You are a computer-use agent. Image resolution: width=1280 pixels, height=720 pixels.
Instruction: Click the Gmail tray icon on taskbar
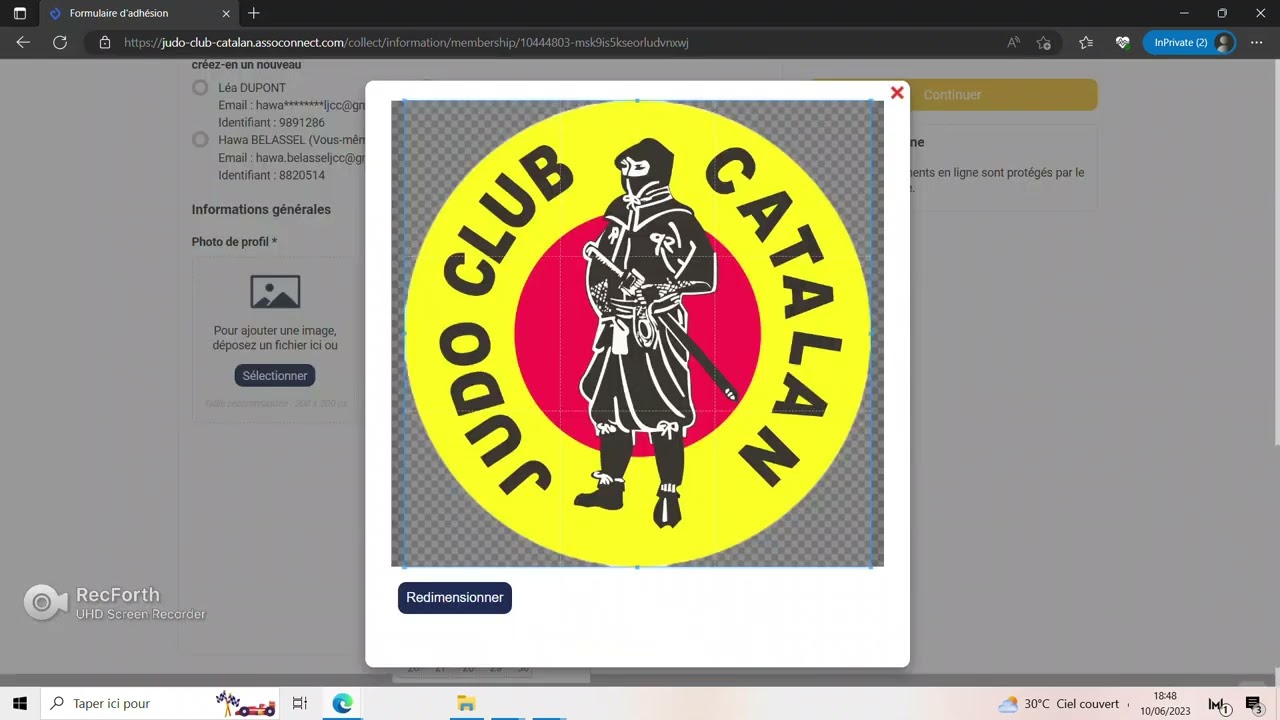coord(1218,705)
